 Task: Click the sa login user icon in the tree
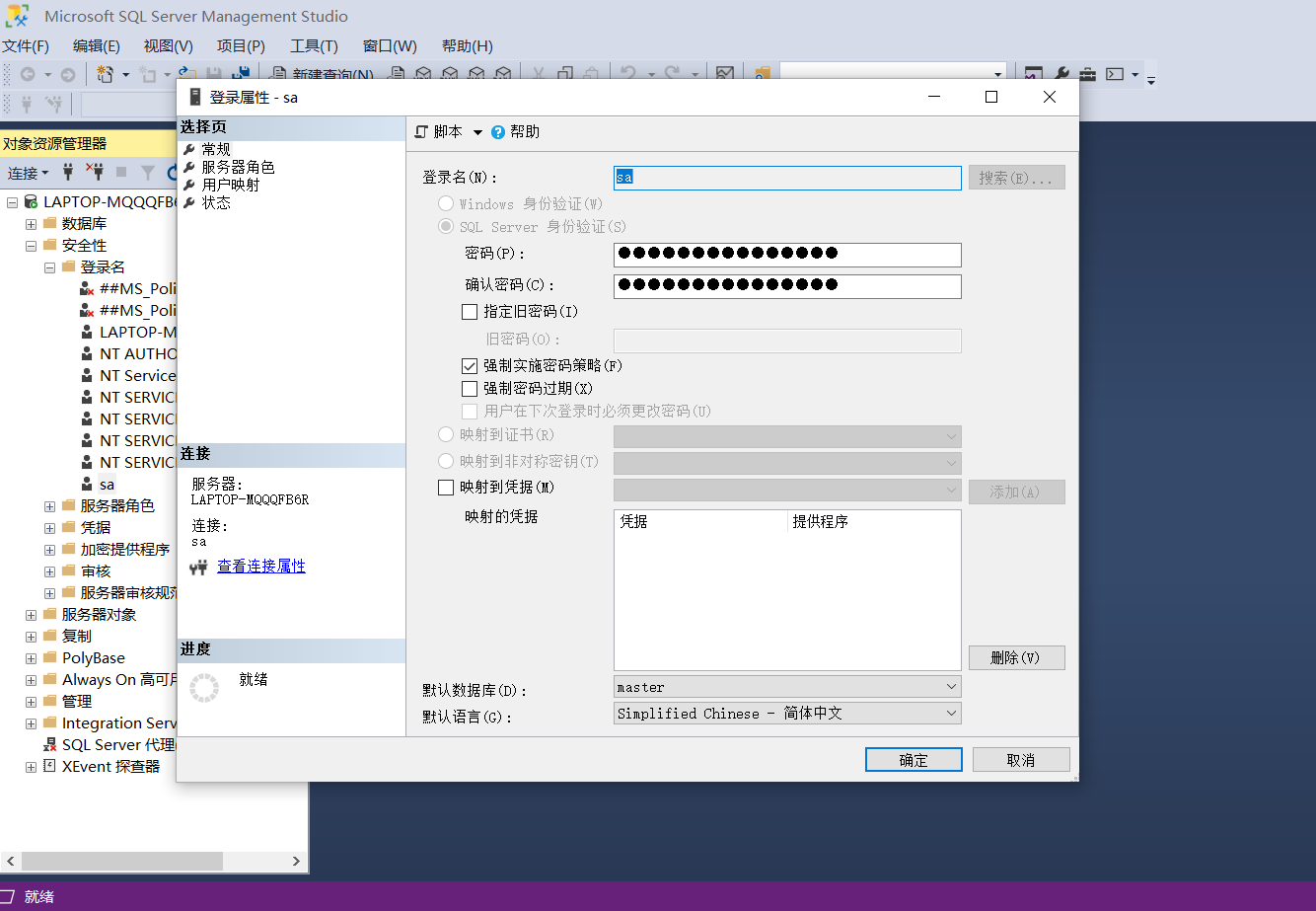[88, 484]
